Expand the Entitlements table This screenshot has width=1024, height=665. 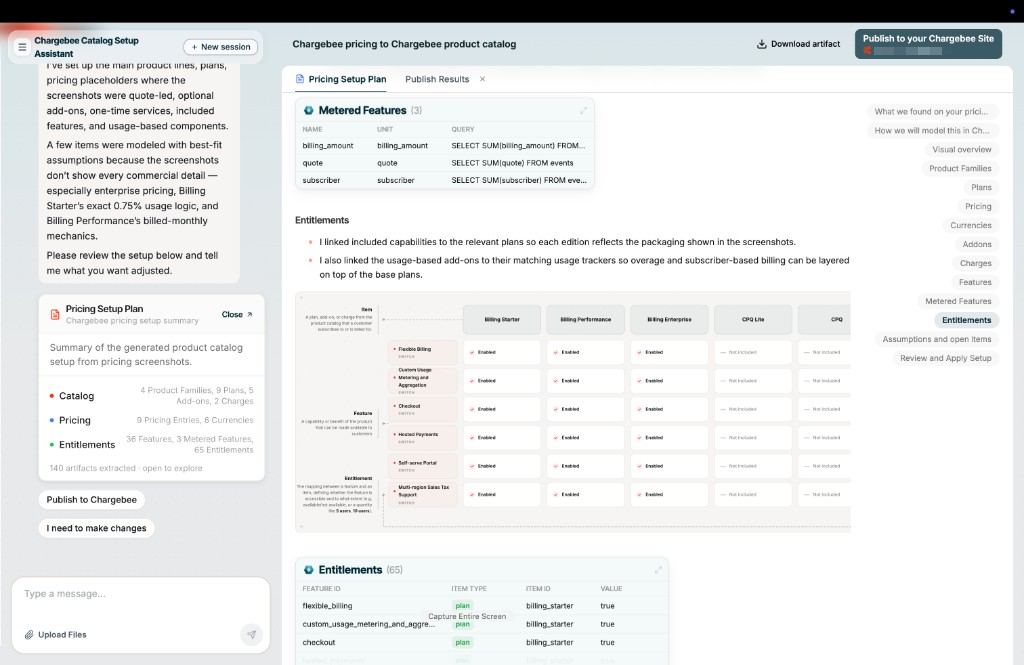(658, 570)
